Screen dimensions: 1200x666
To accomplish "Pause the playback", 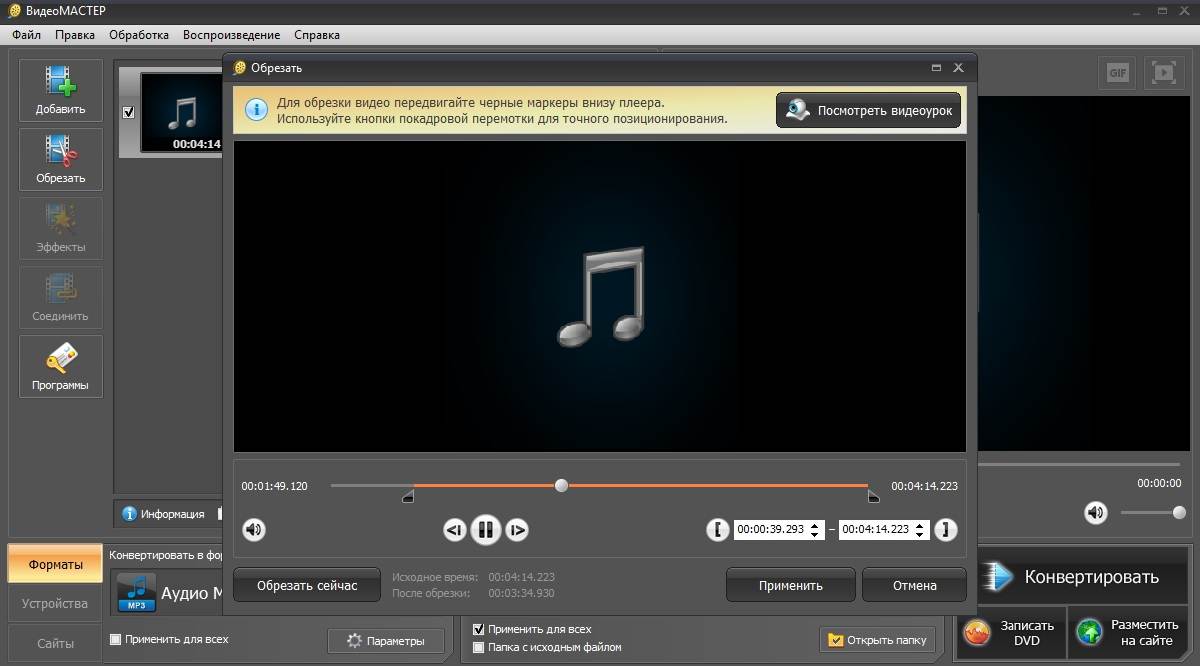I will coord(486,530).
